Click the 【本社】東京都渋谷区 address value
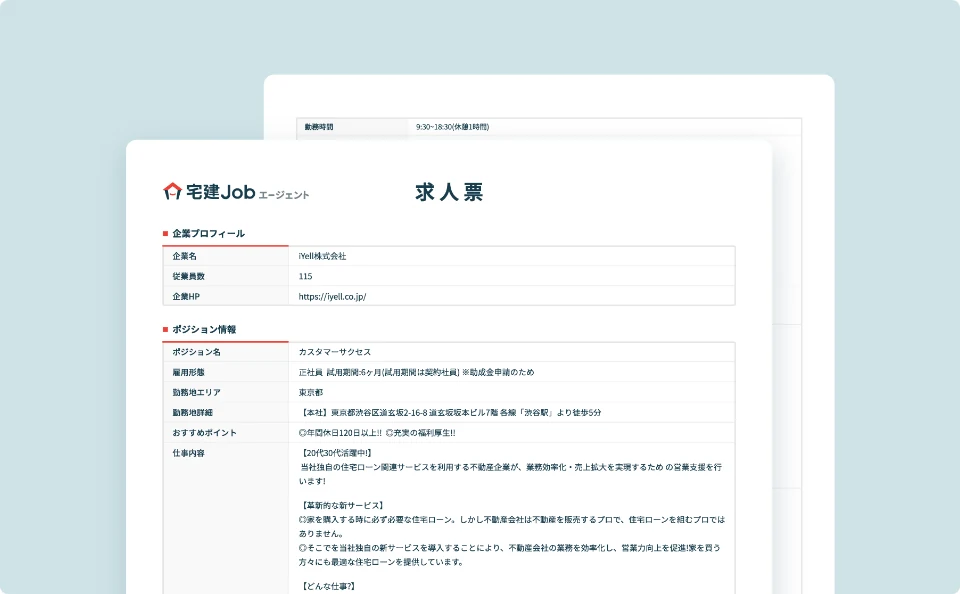Screen dimensions: 960x594 pos(450,413)
